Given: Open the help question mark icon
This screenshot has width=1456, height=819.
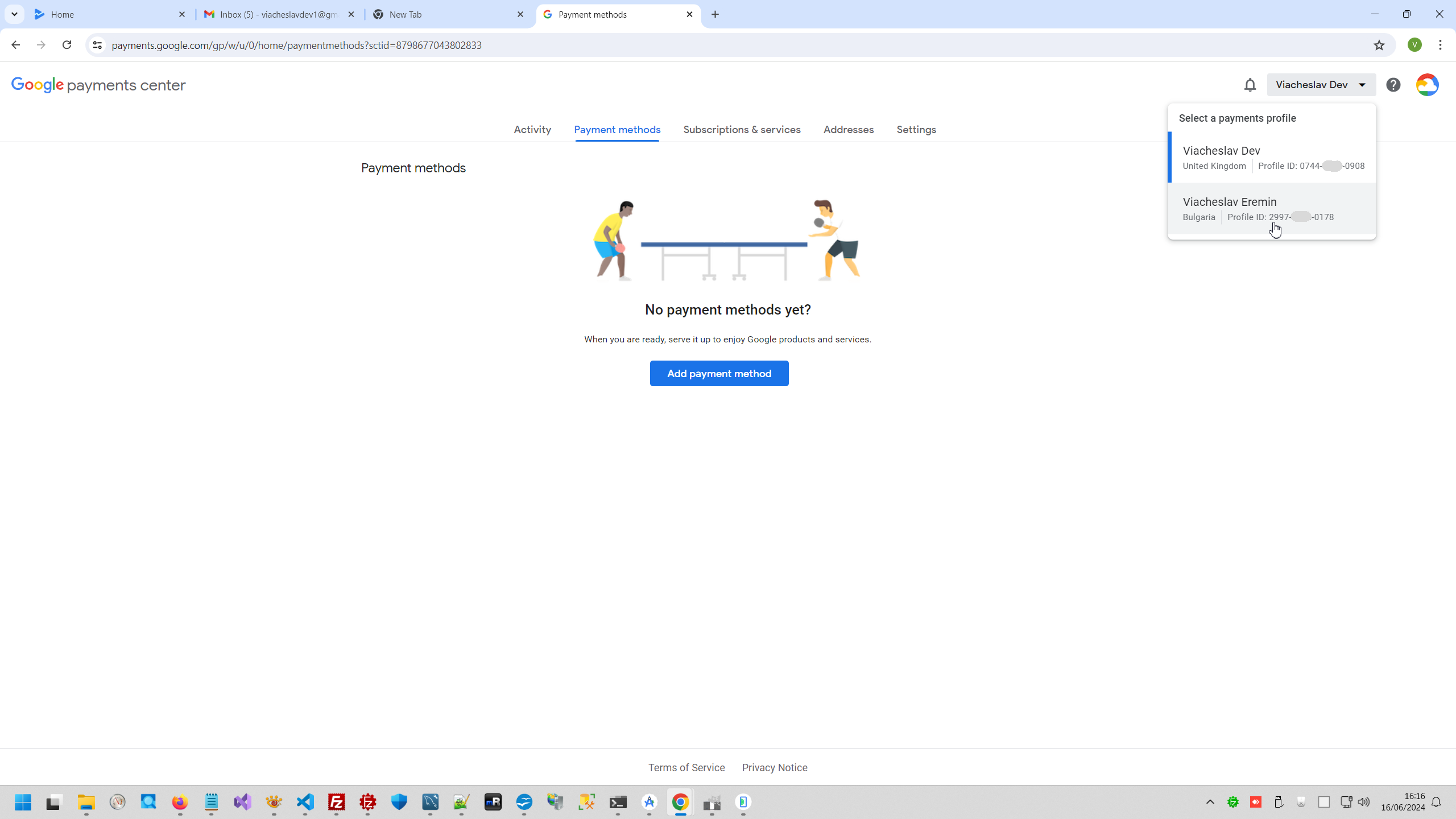Looking at the screenshot, I should tap(1393, 85).
